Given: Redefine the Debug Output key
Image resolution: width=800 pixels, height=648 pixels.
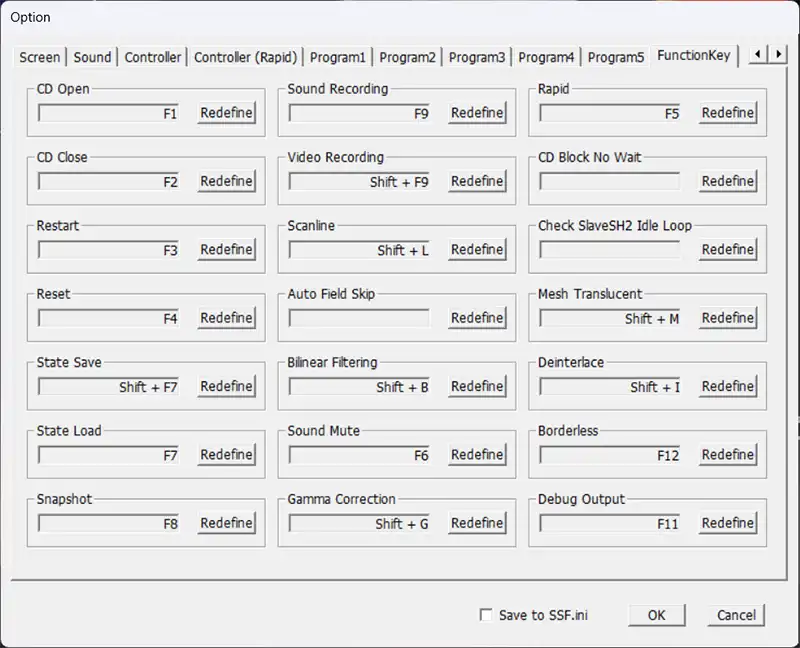Looking at the screenshot, I should click(x=727, y=523).
